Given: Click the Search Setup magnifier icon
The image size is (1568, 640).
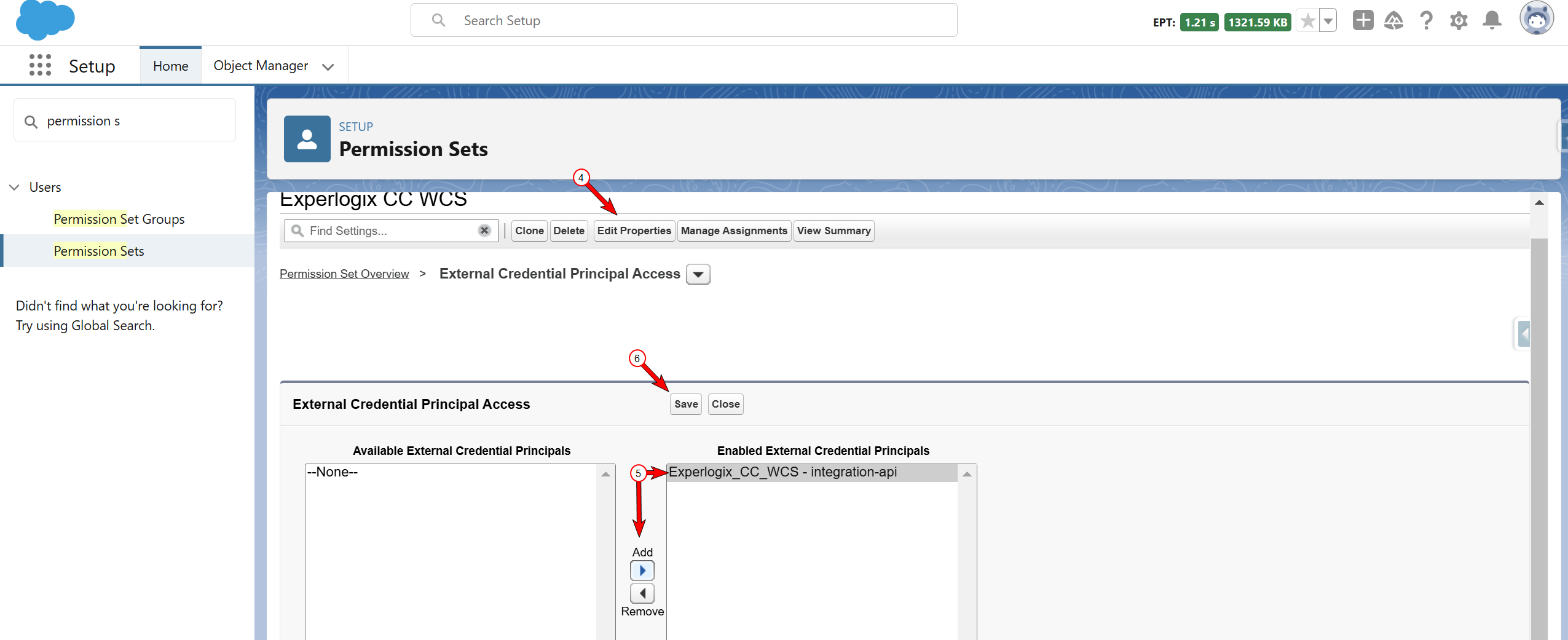Looking at the screenshot, I should click(x=438, y=20).
